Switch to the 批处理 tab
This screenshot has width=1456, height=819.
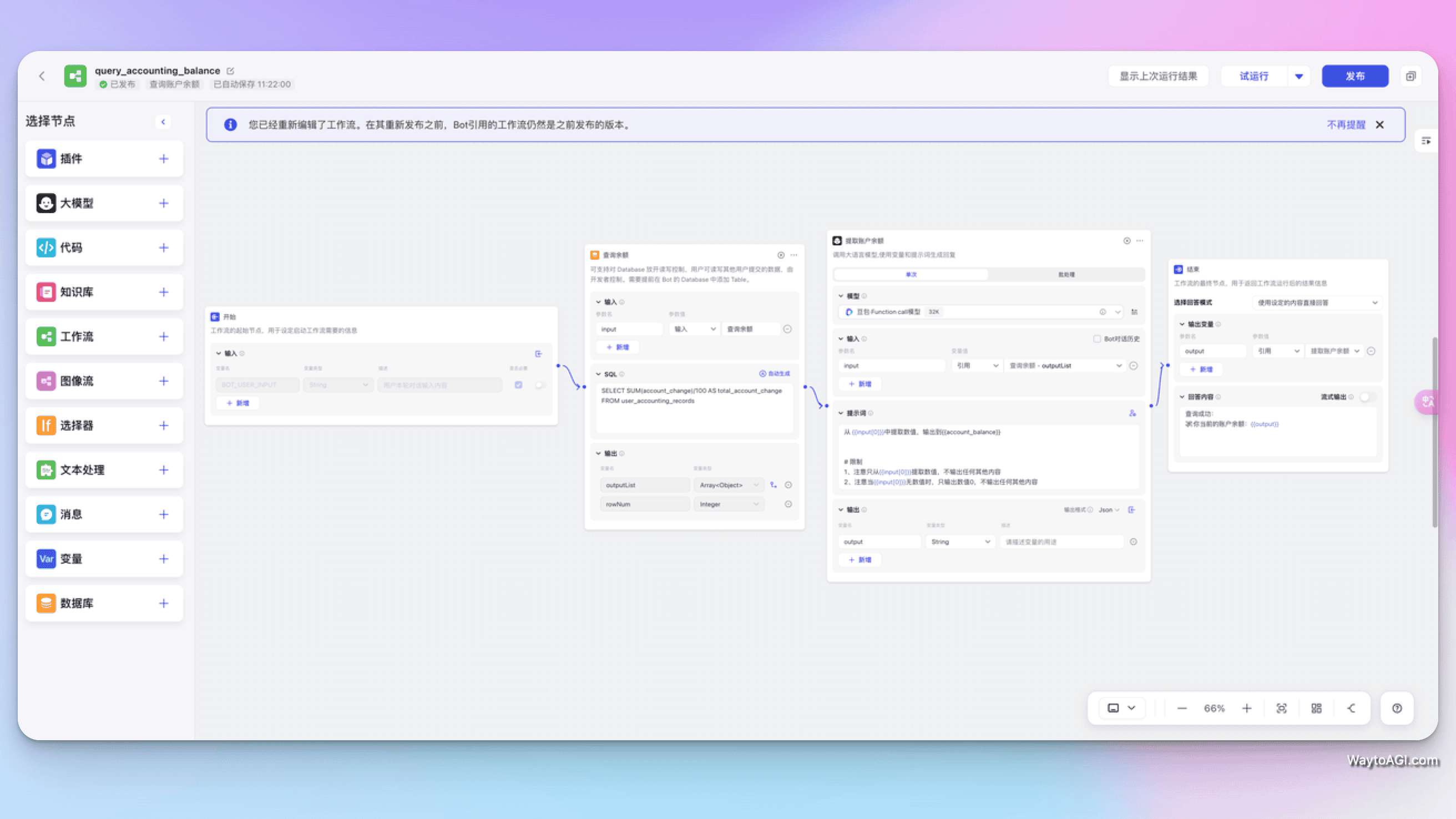1066,274
